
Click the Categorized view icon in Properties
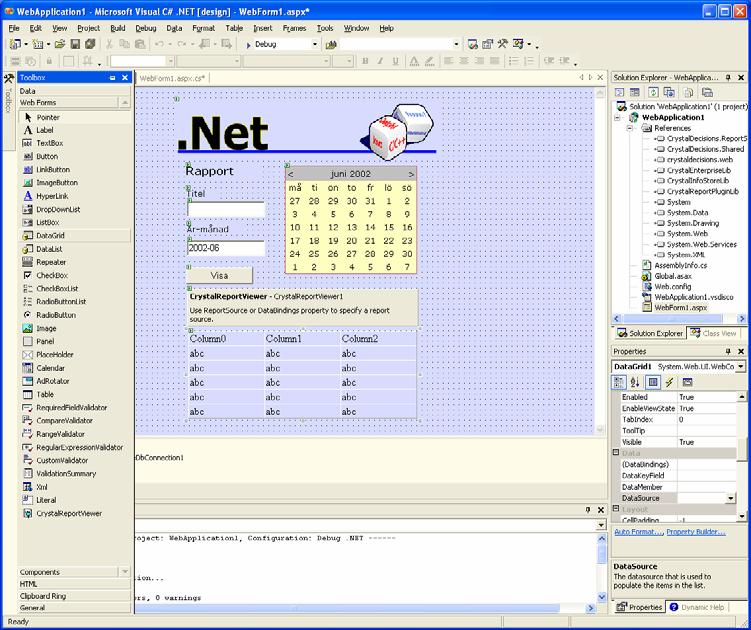pos(619,382)
